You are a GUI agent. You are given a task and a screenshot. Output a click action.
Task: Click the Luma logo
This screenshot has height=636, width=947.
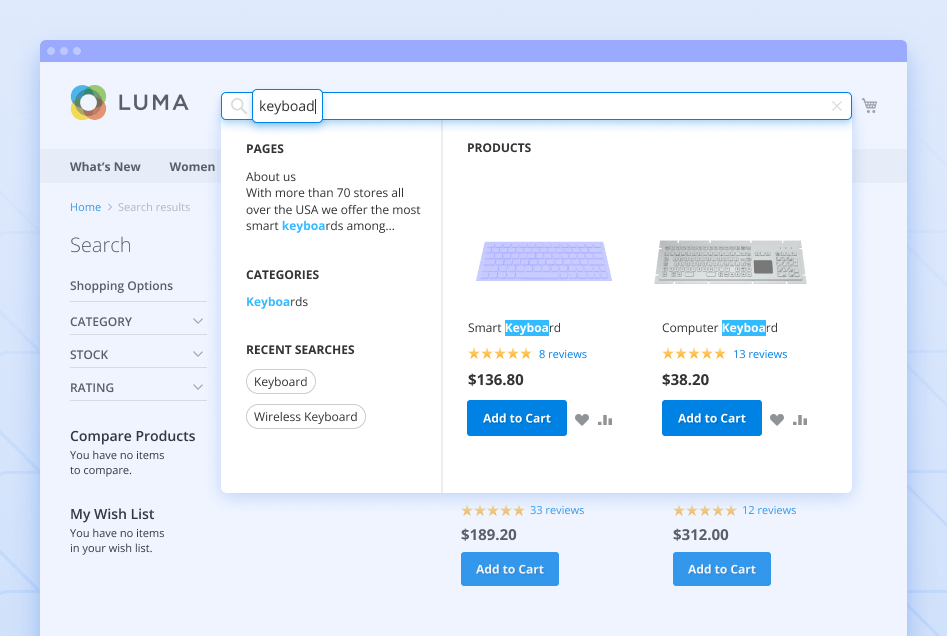pos(129,101)
